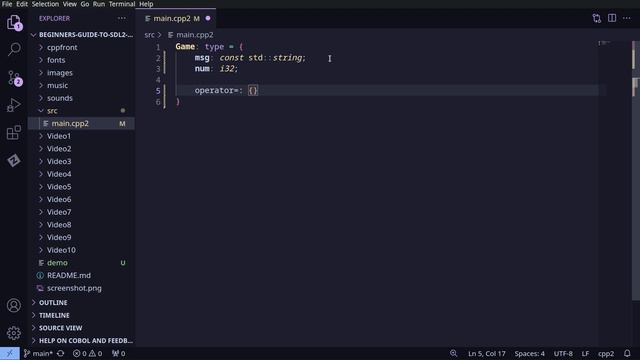The height and width of the screenshot is (360, 640).
Task: Open the Help menu
Action: [146, 4]
